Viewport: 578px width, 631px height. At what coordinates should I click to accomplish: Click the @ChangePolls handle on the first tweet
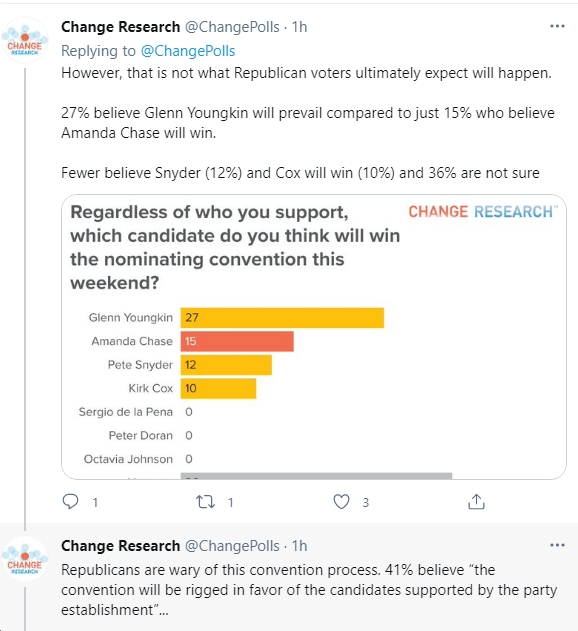[232, 27]
